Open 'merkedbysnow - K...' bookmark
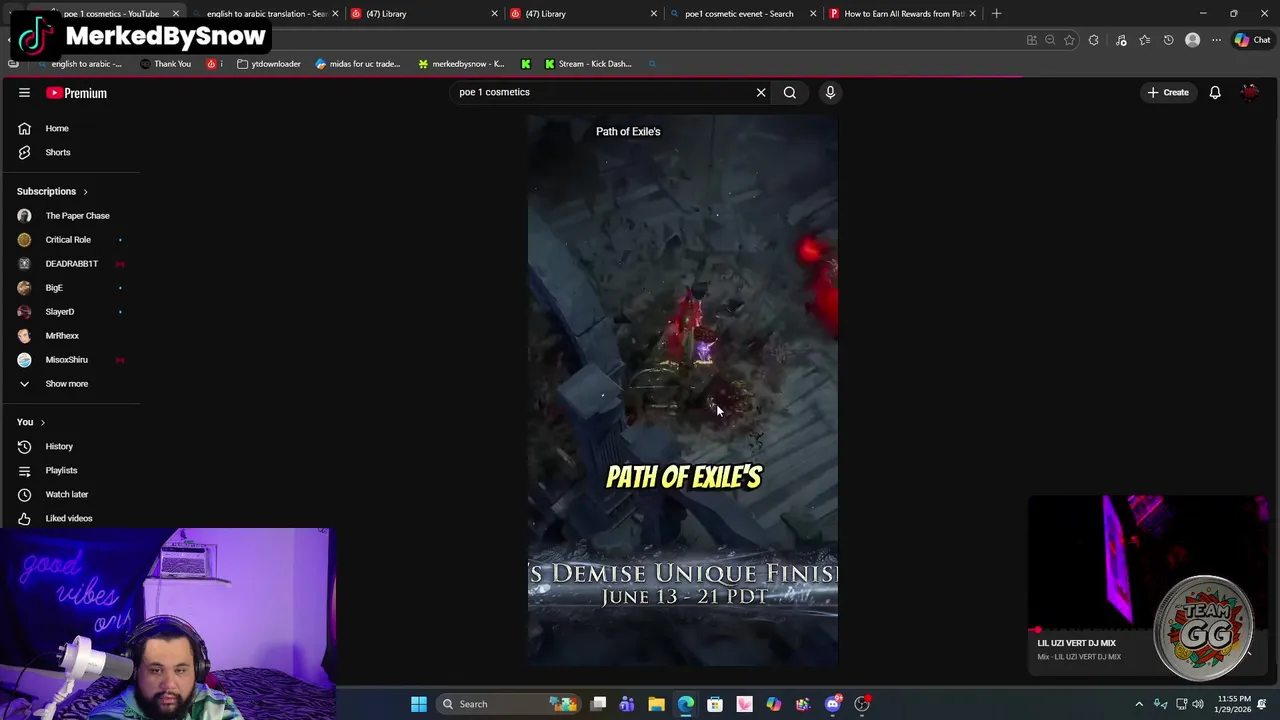This screenshot has height=720, width=1280. pos(461,64)
